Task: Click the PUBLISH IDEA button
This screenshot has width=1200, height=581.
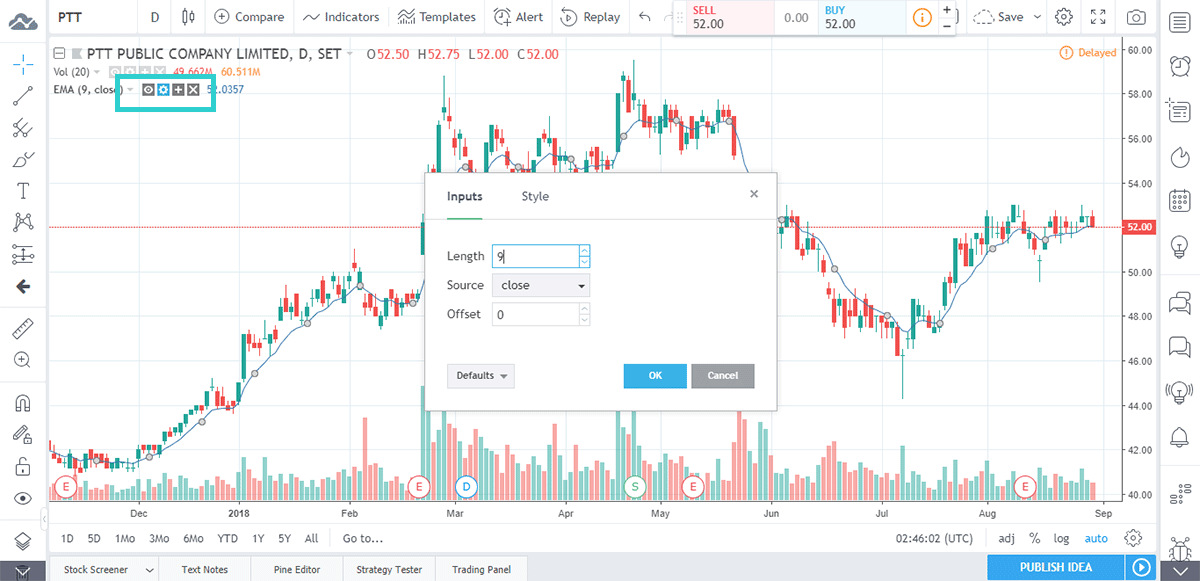Action: [x=1054, y=567]
